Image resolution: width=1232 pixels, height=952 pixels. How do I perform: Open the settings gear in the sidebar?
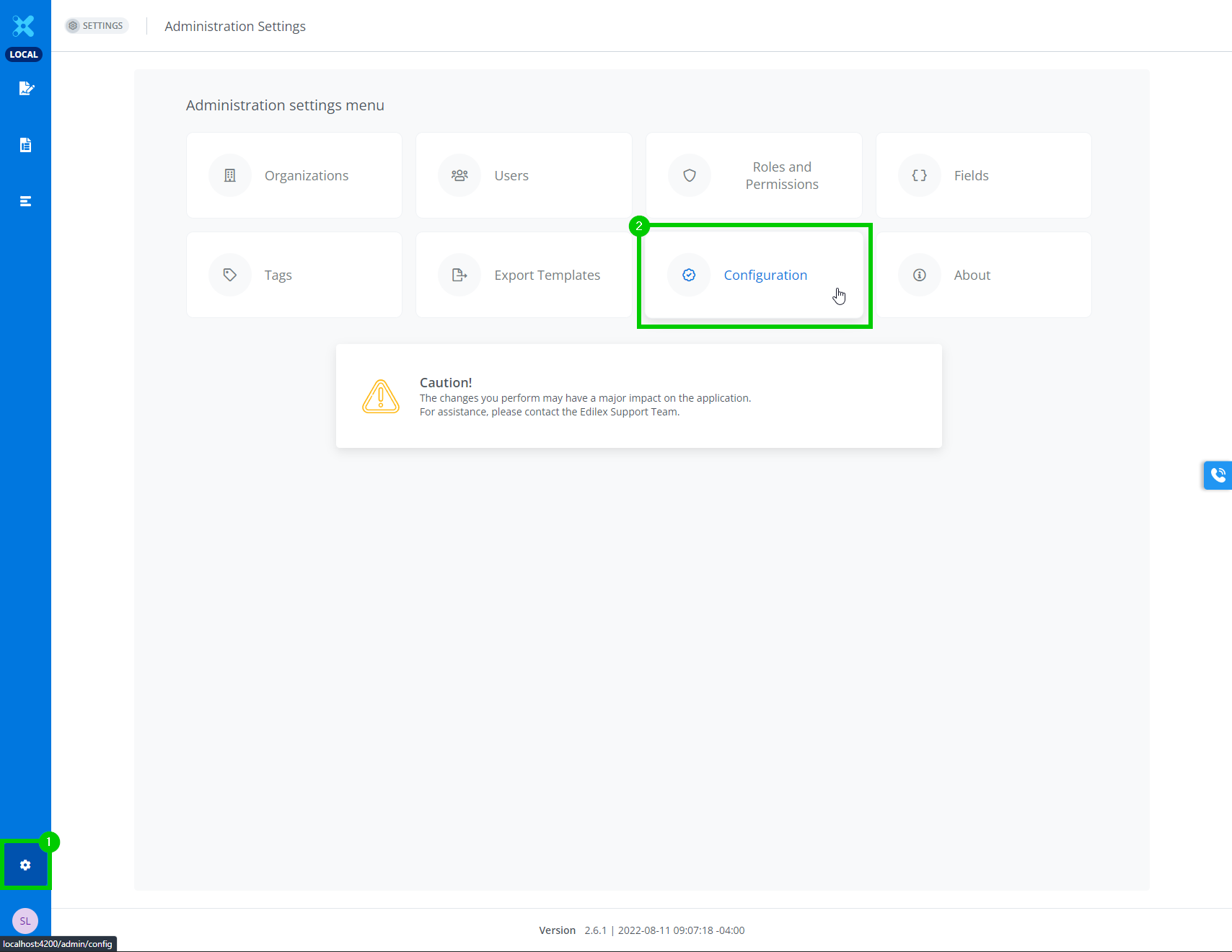pyautogui.click(x=25, y=865)
